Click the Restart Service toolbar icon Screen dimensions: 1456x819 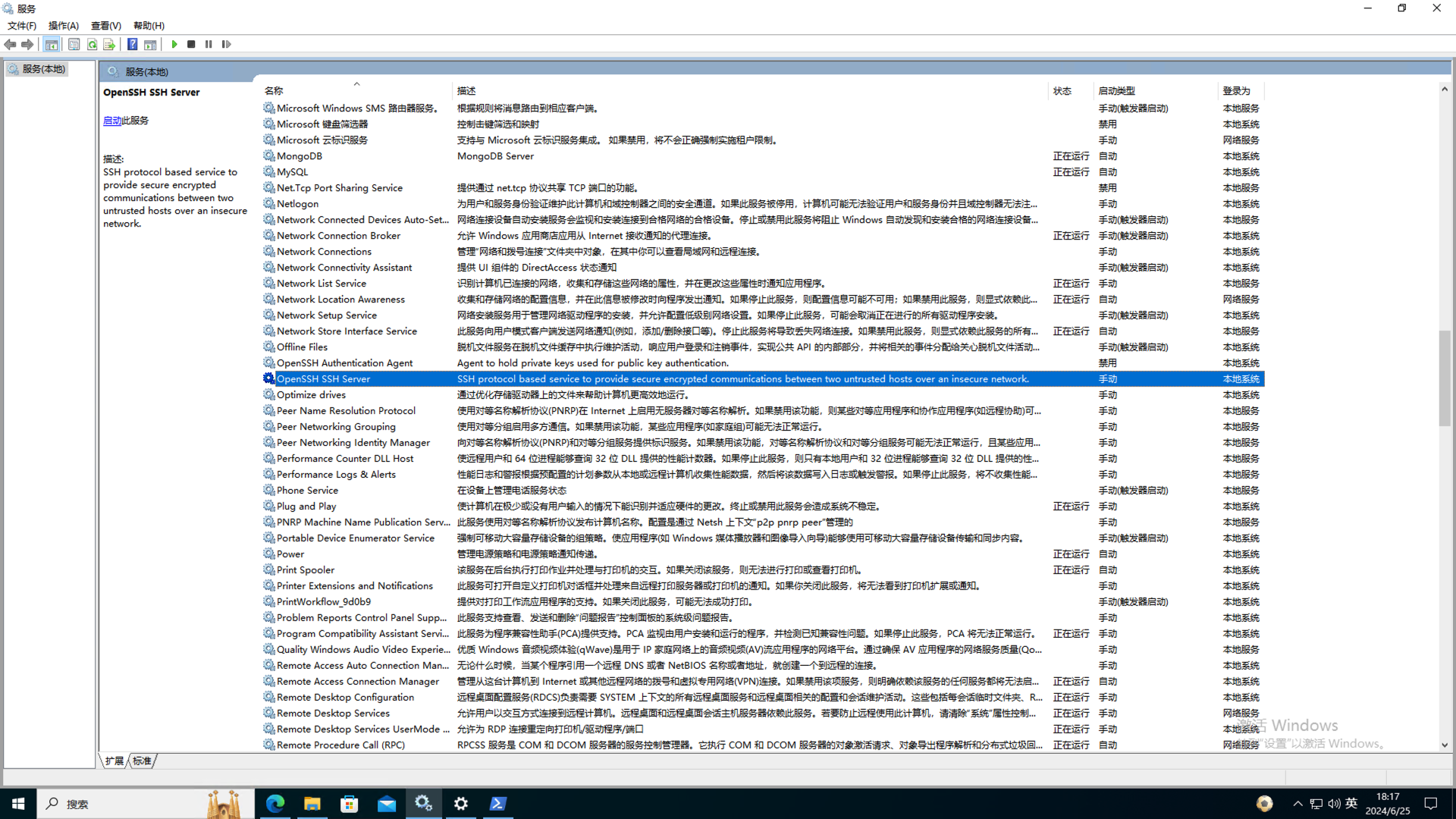click(226, 45)
